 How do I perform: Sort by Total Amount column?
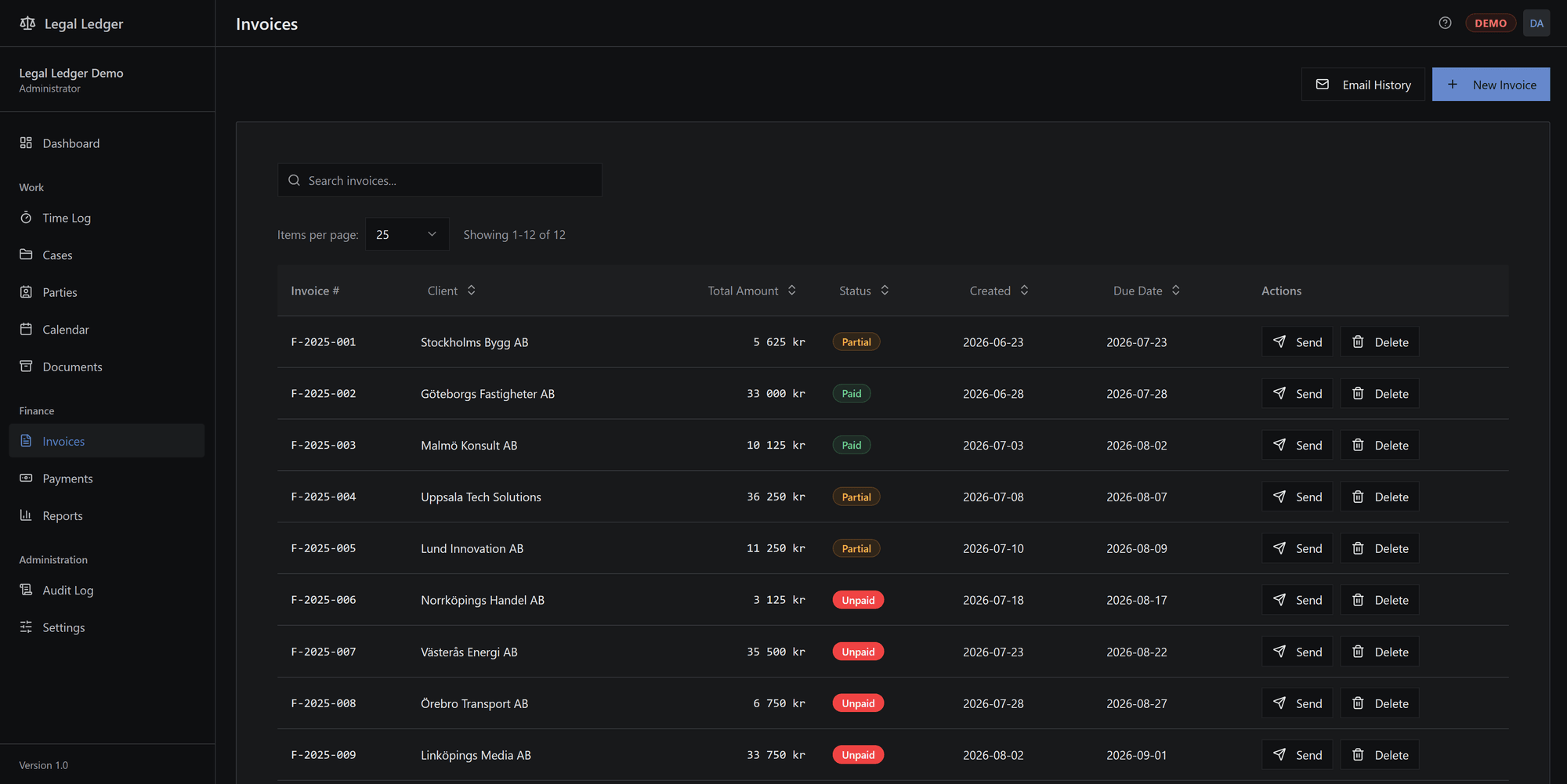(x=751, y=291)
